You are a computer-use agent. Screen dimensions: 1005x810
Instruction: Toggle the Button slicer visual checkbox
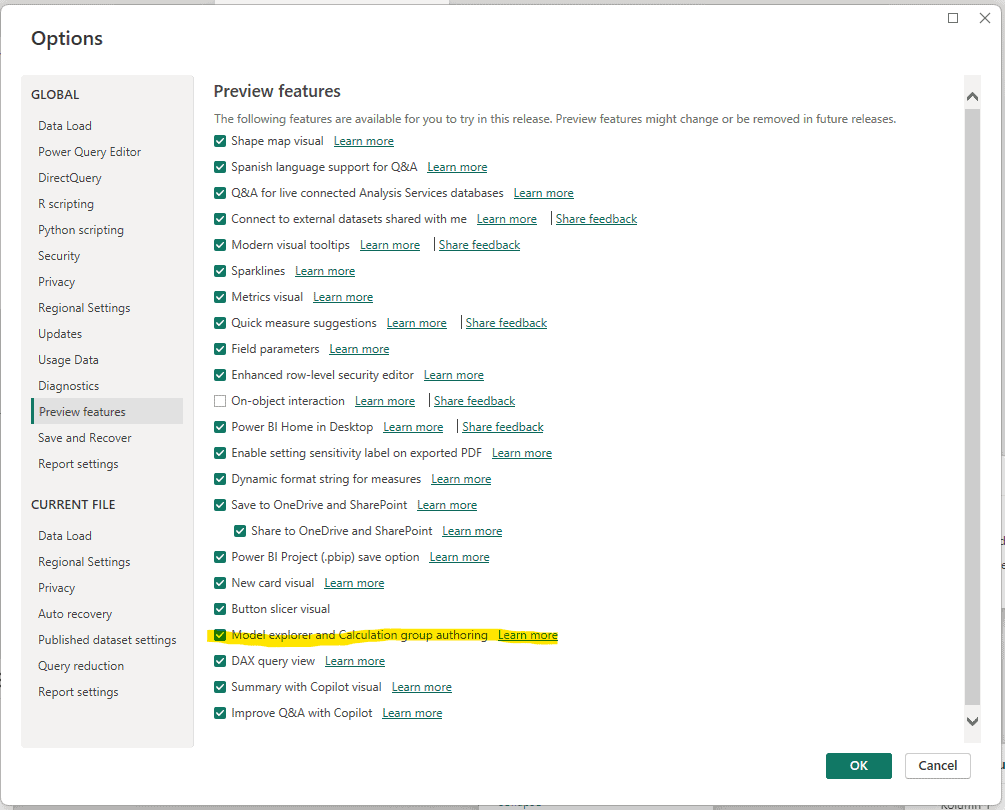click(x=220, y=609)
